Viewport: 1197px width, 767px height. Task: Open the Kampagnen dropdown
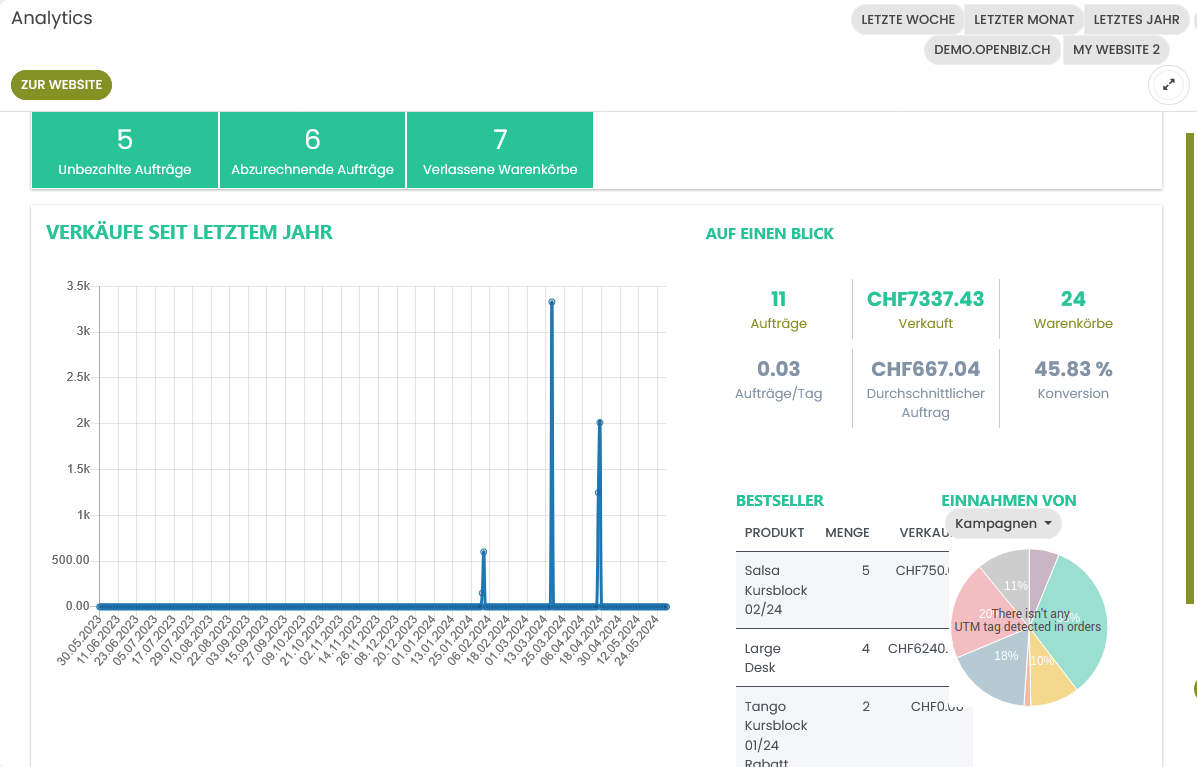point(1003,523)
